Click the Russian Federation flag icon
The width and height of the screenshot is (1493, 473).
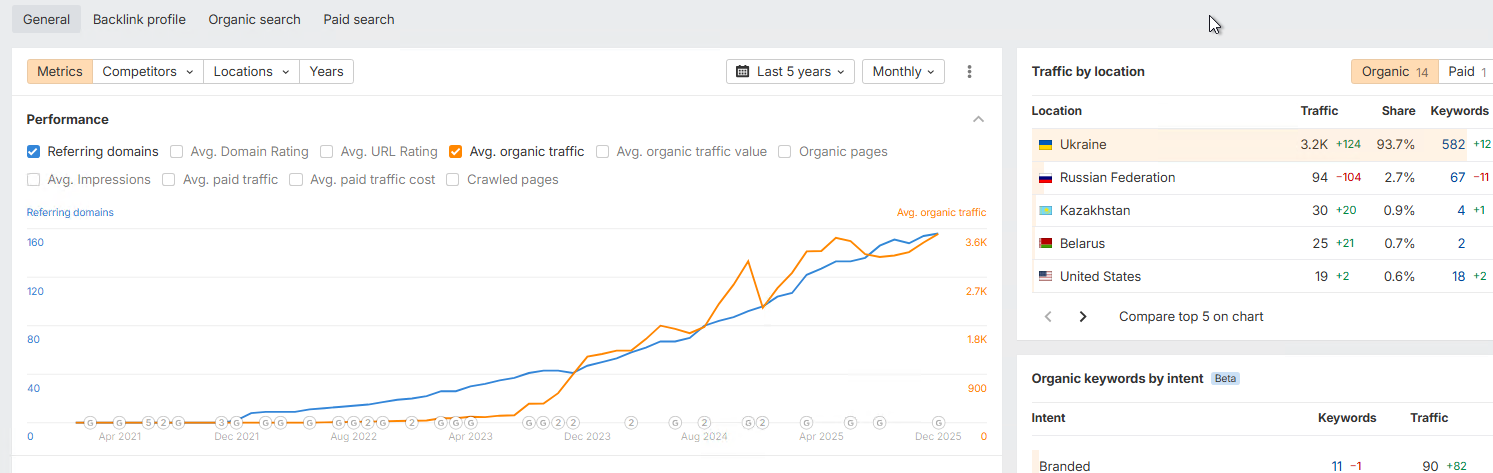point(1046,178)
